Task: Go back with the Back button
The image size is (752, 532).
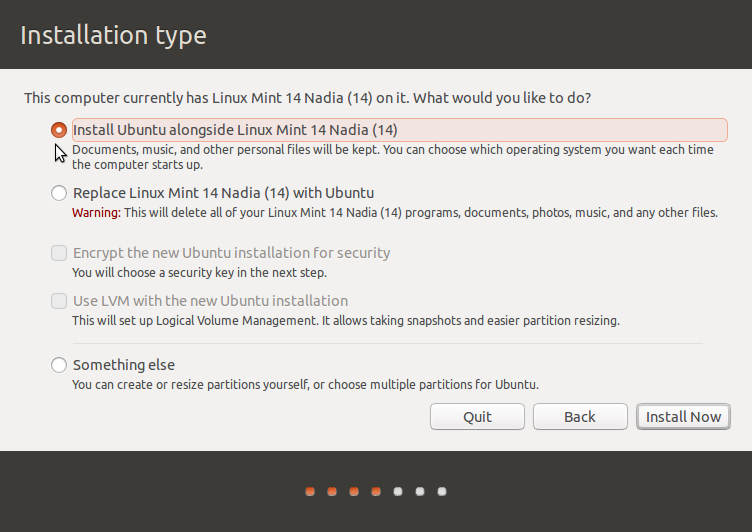Action: pos(579,417)
